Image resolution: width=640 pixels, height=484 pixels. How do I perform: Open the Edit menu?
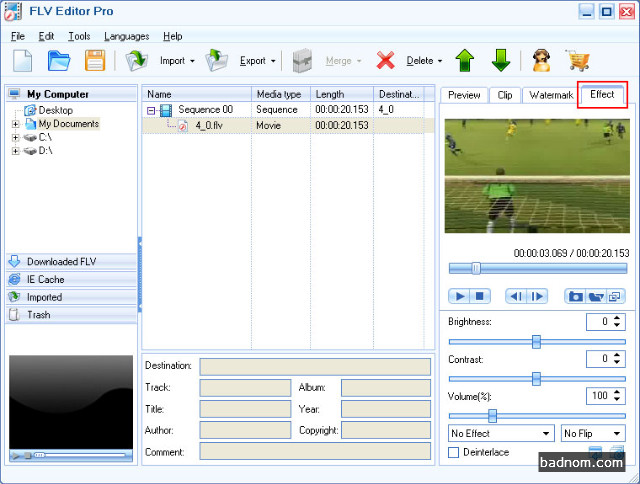[x=46, y=36]
